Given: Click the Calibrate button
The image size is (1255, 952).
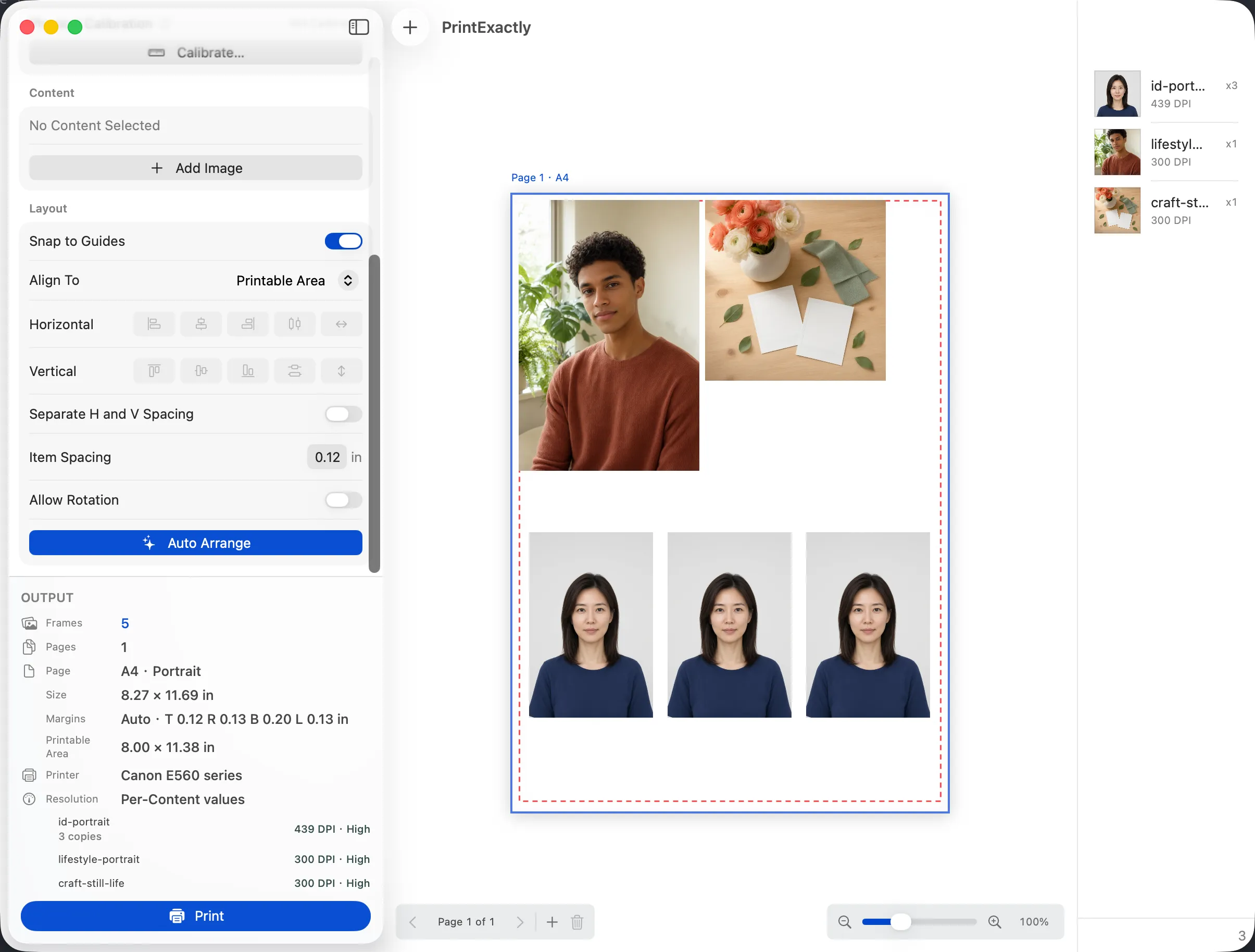Looking at the screenshot, I should [196, 53].
